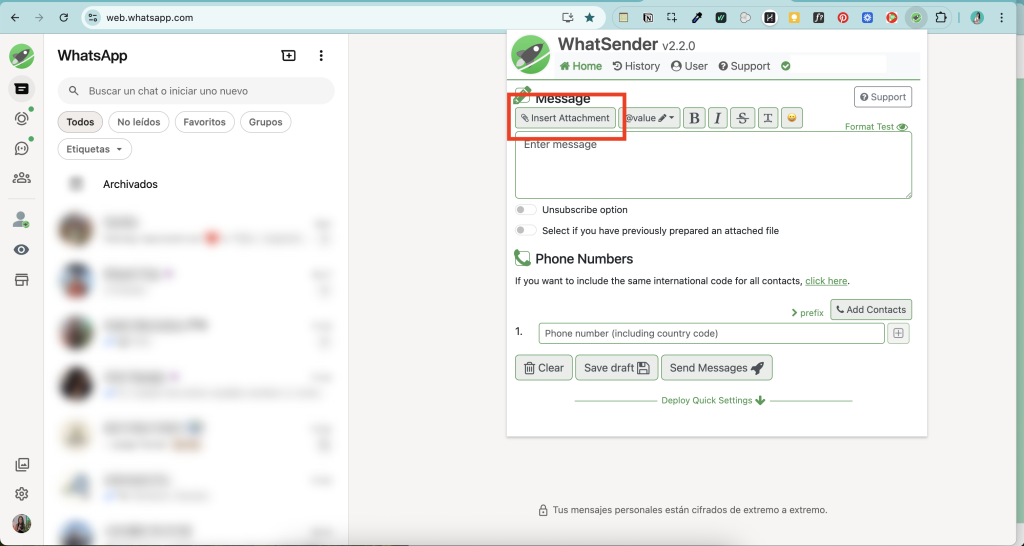Apply italic formatting to message
This screenshot has width=1024, height=546.
click(x=718, y=118)
